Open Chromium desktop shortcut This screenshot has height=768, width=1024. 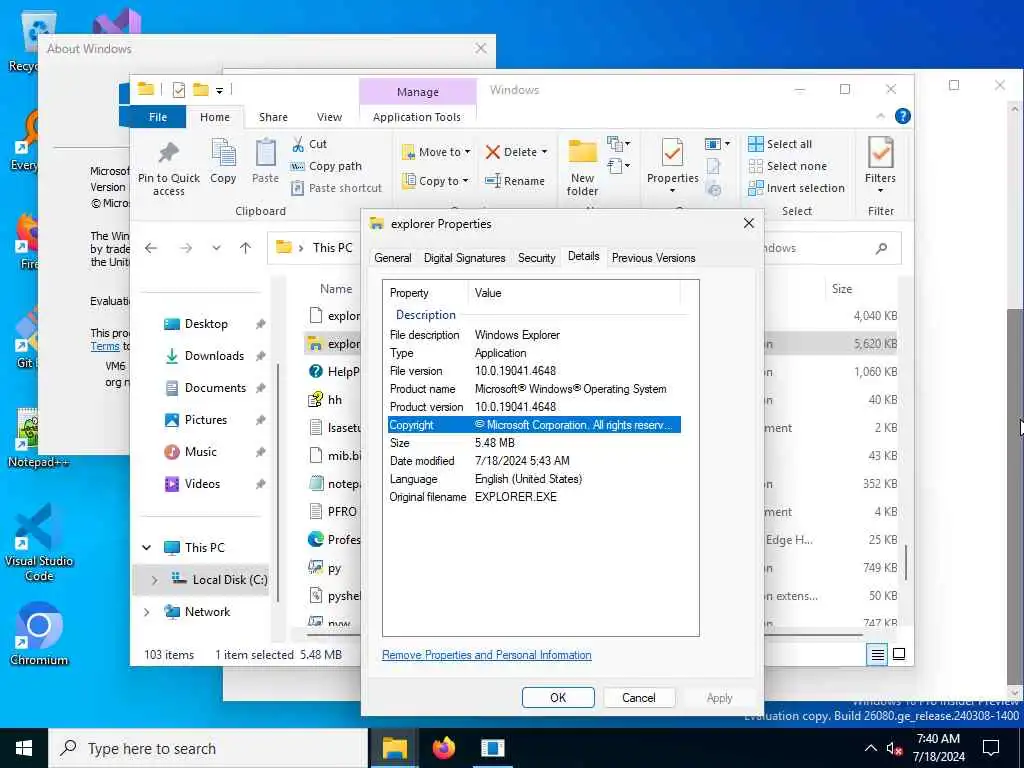(x=39, y=633)
